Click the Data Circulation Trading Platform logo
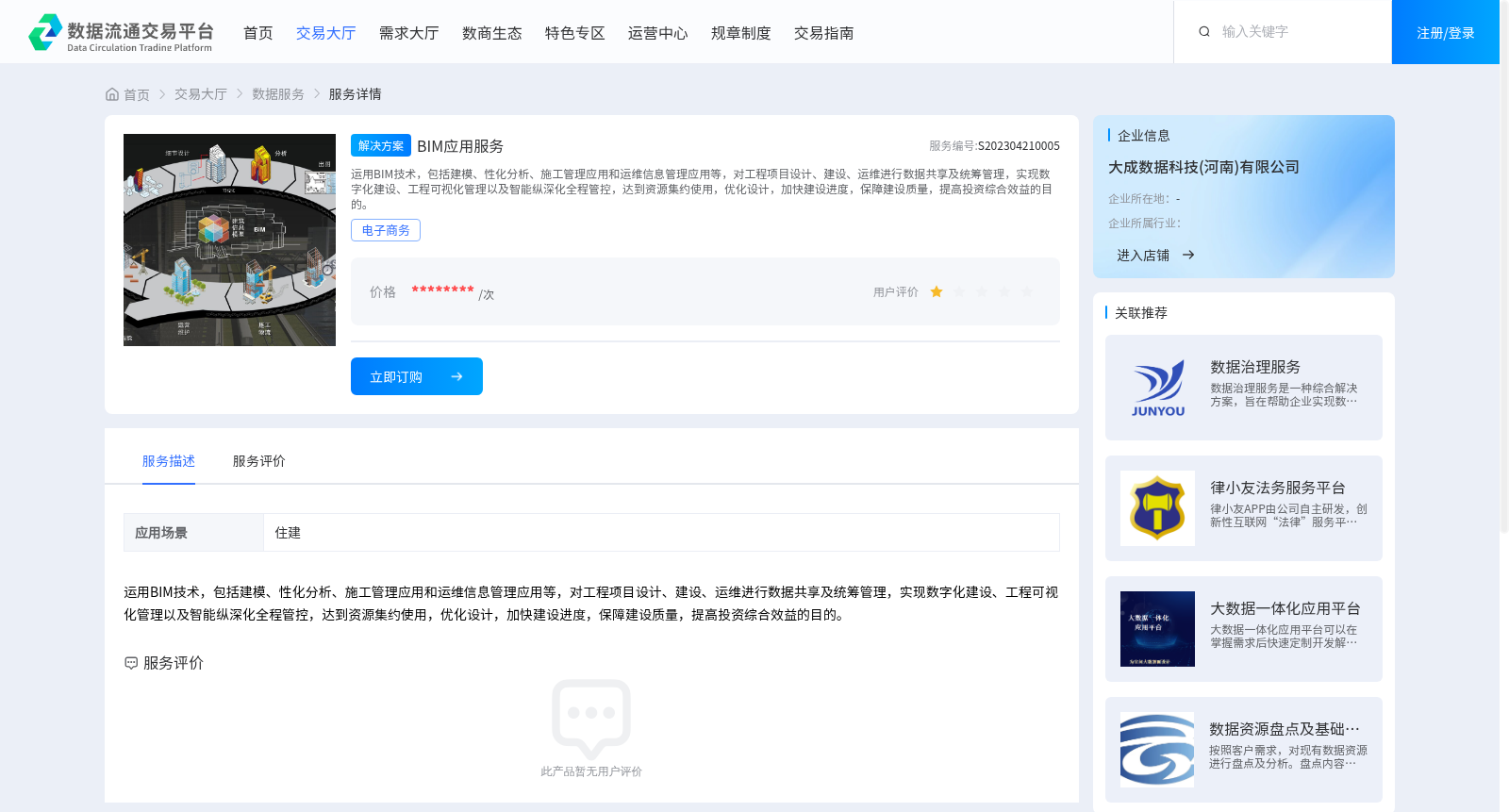Image resolution: width=1509 pixels, height=812 pixels. click(x=121, y=32)
